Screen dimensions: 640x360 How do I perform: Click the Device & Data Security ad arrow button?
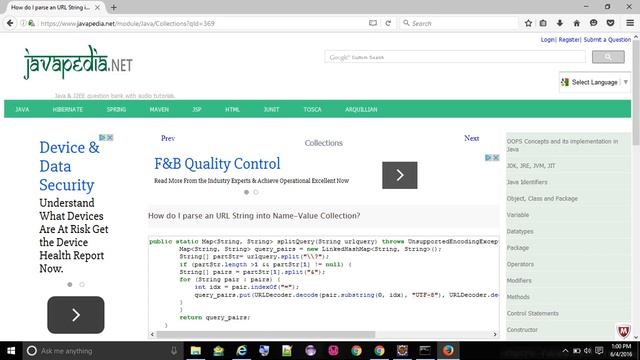pyautogui.click(x=76, y=315)
